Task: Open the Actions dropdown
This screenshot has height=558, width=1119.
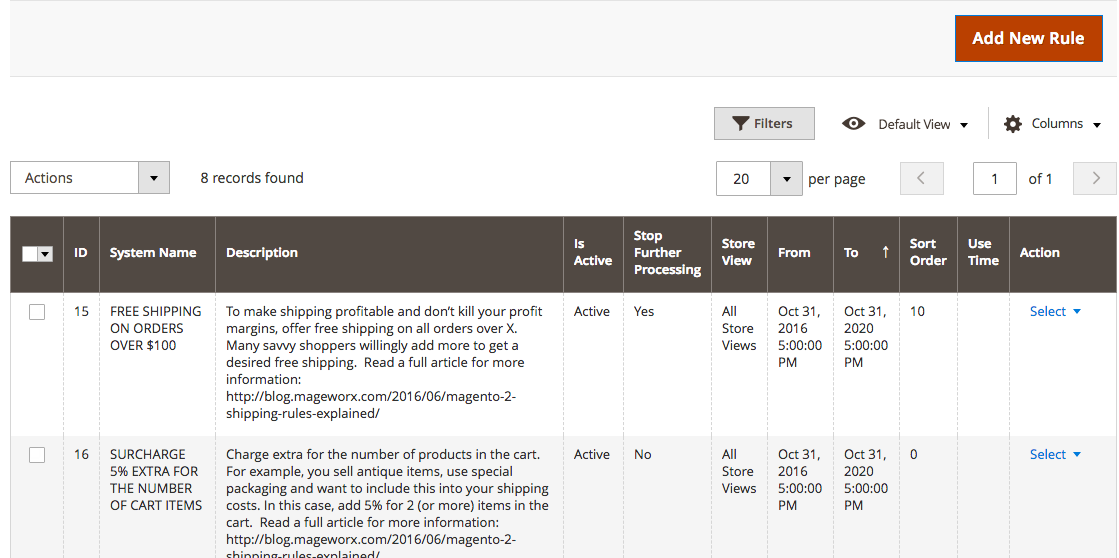Action: point(90,178)
